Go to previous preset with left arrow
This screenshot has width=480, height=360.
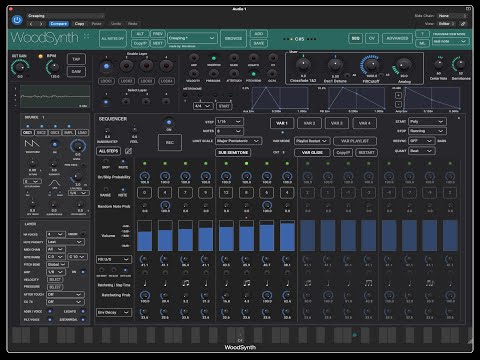31,24
